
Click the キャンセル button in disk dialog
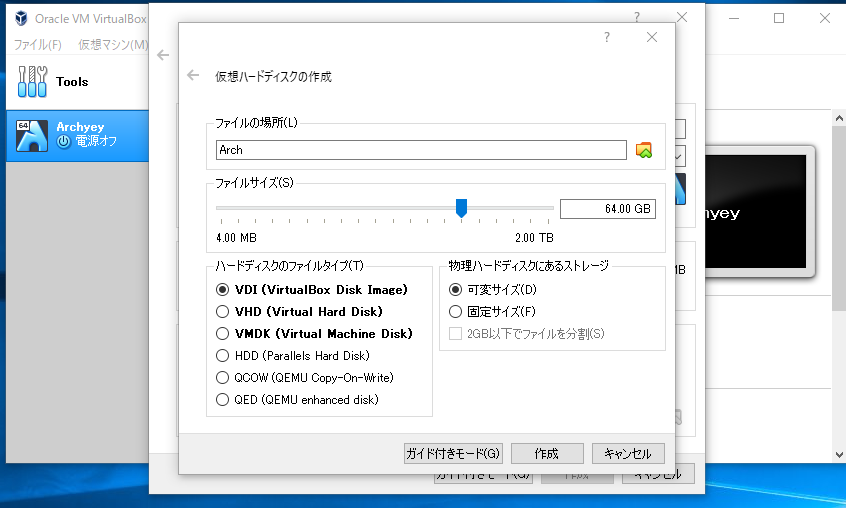tap(628, 454)
